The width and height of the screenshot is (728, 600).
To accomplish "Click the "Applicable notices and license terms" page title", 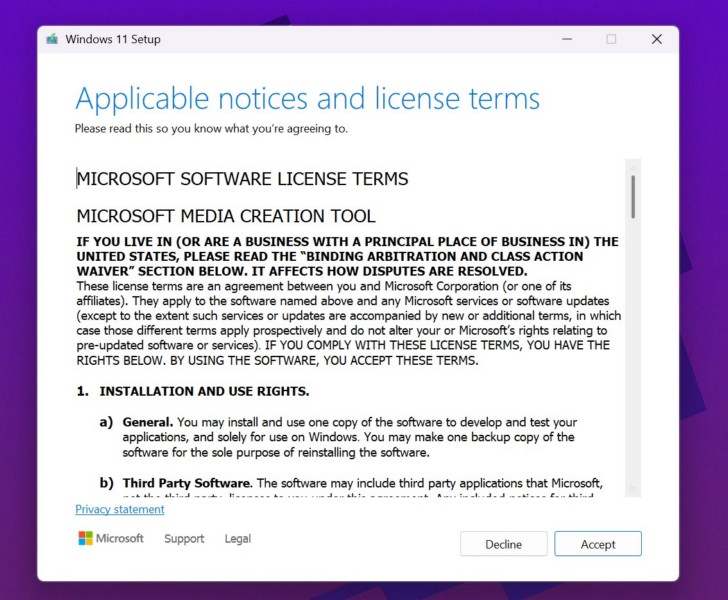I will [307, 99].
